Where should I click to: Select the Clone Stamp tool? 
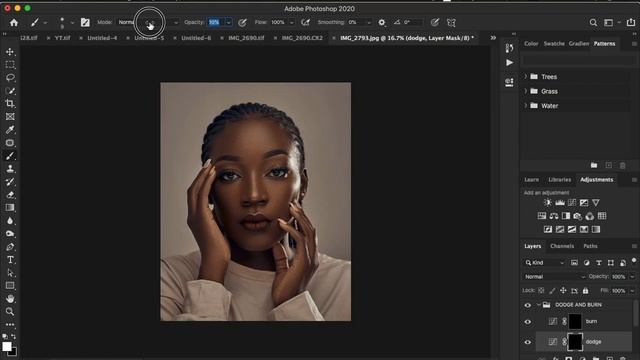pyautogui.click(x=10, y=169)
